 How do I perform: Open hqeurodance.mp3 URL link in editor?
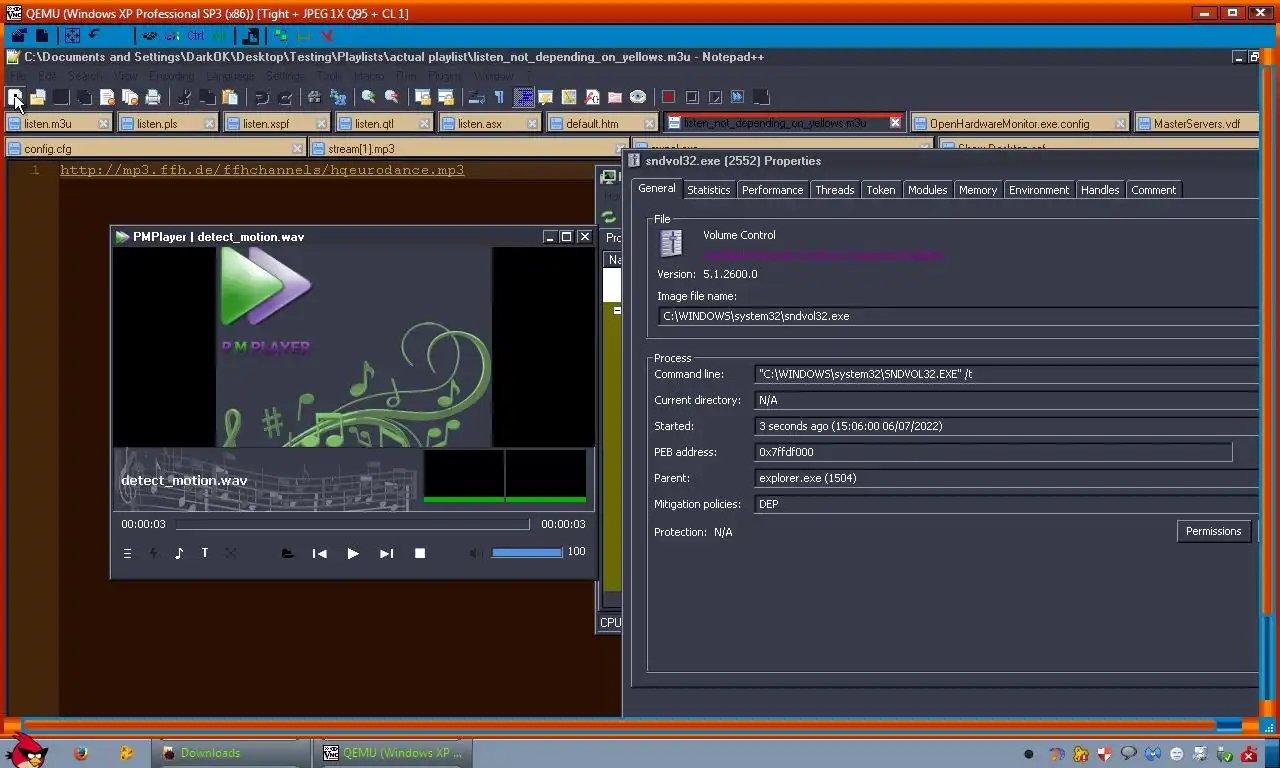[262, 170]
